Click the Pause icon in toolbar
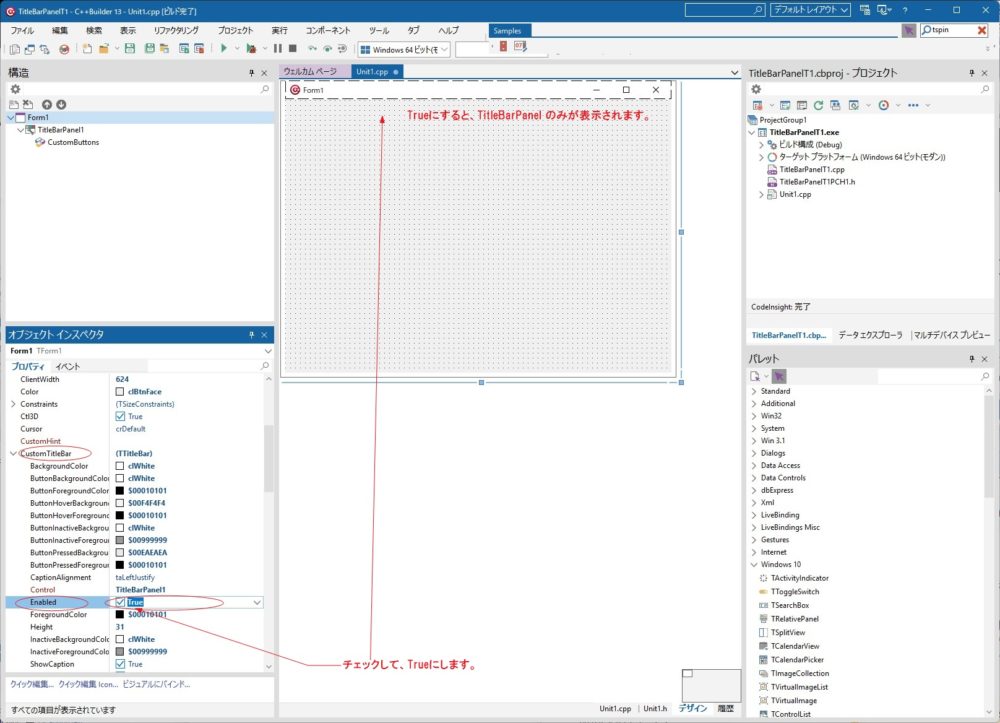The width and height of the screenshot is (1000, 723). (x=278, y=48)
